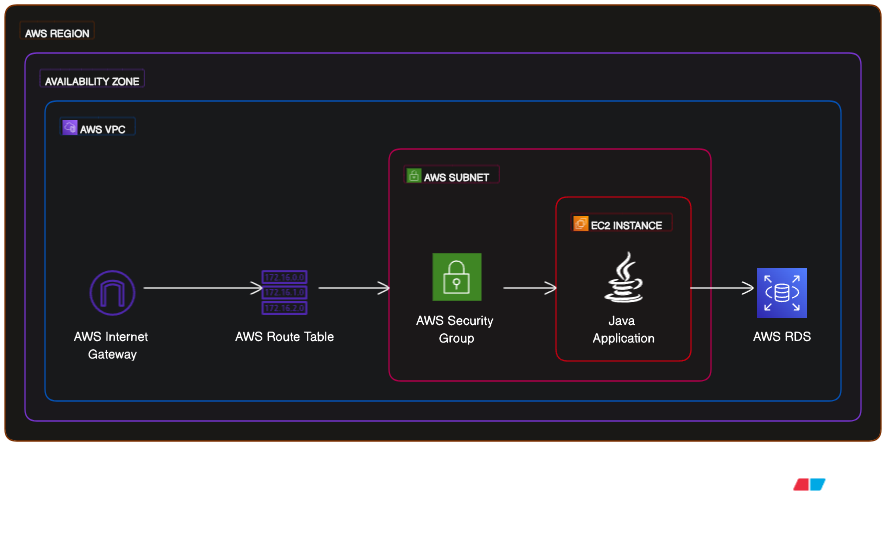Click the AVAILABILITY ZONE label
Screen dimensions: 896x543
pos(92,81)
